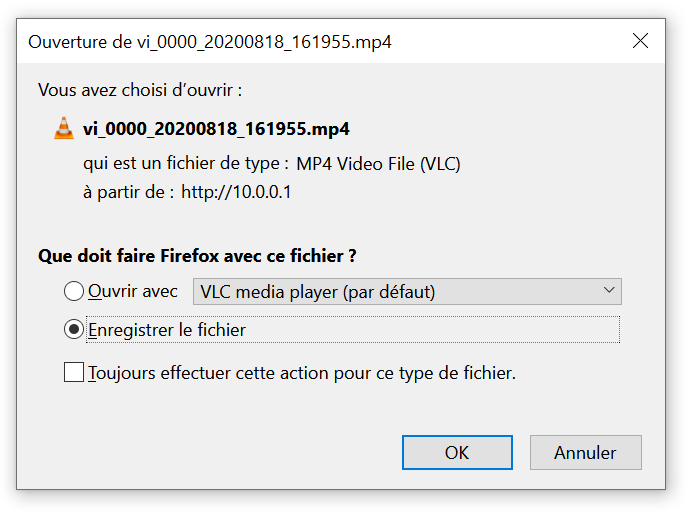
Task: Click the Enregistrer le fichier label text
Action: pyautogui.click(x=167, y=330)
